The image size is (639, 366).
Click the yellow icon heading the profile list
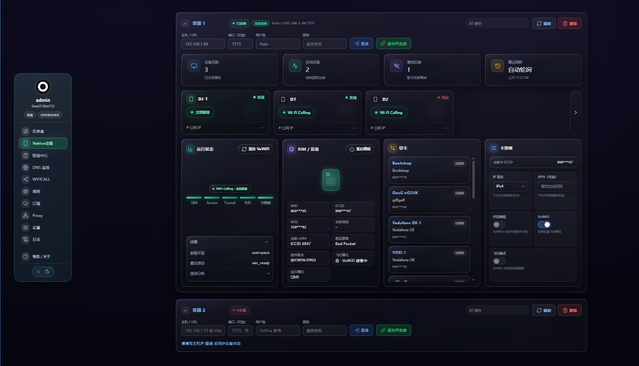tap(392, 148)
